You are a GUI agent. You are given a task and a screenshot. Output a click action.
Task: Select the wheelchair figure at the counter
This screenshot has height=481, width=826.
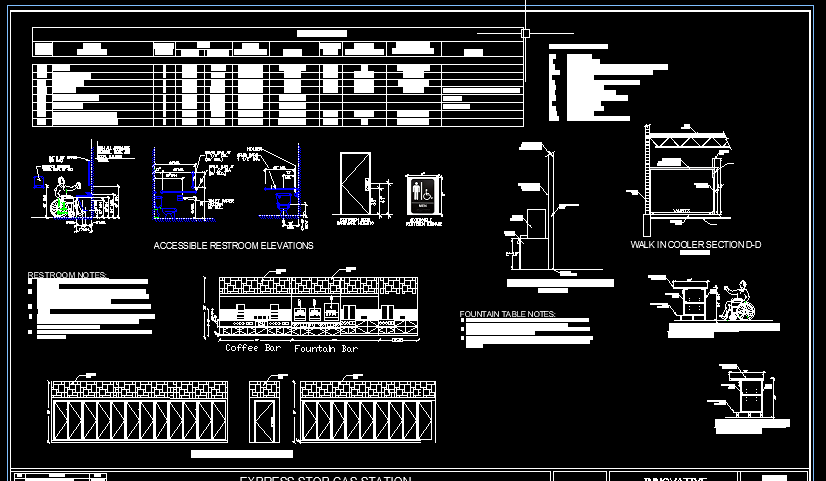point(738,302)
